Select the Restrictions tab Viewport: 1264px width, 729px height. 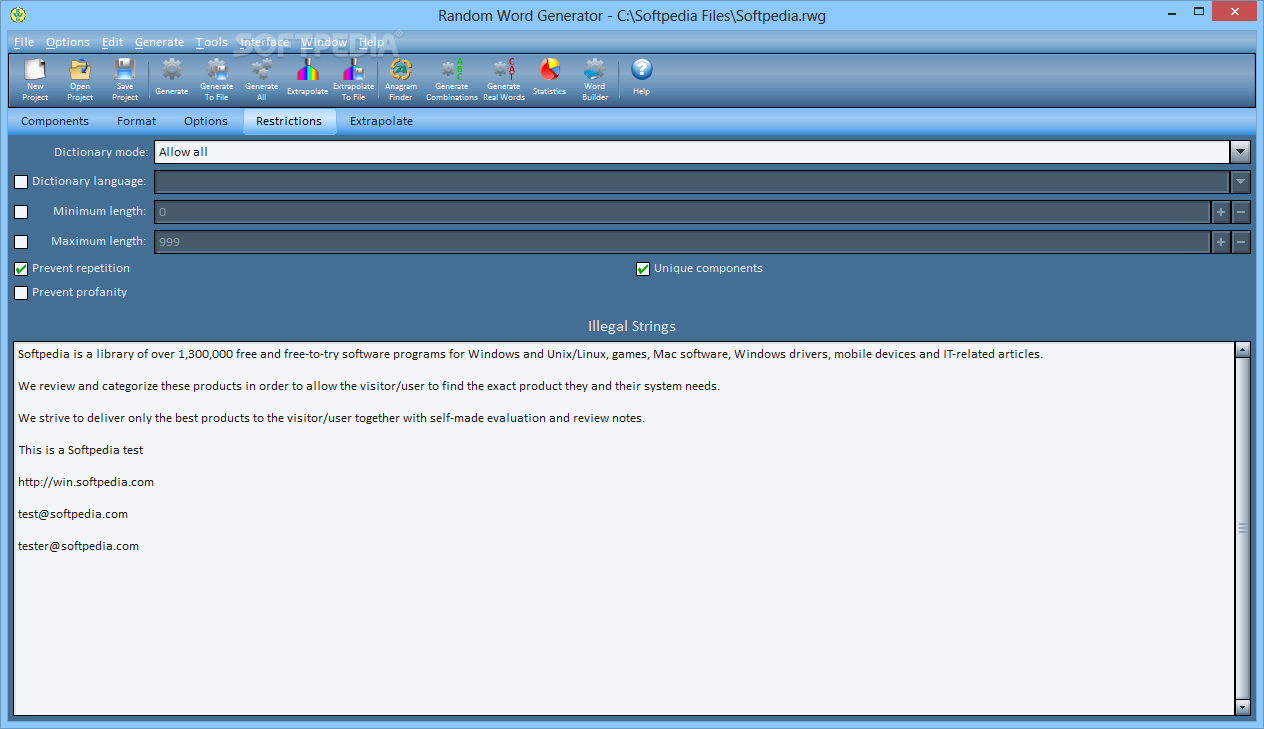[x=289, y=121]
